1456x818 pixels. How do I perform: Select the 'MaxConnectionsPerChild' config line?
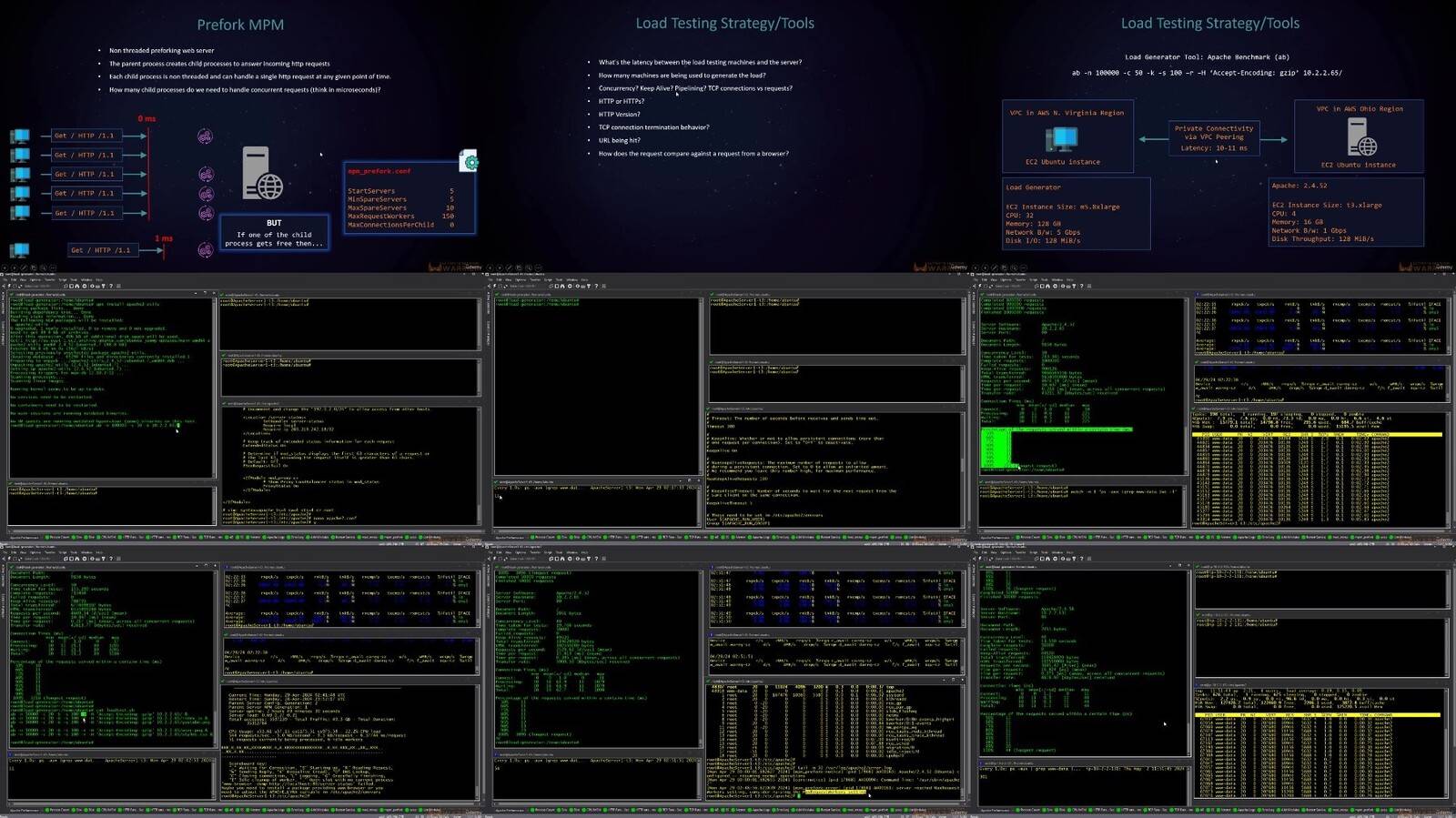pyautogui.click(x=400, y=224)
